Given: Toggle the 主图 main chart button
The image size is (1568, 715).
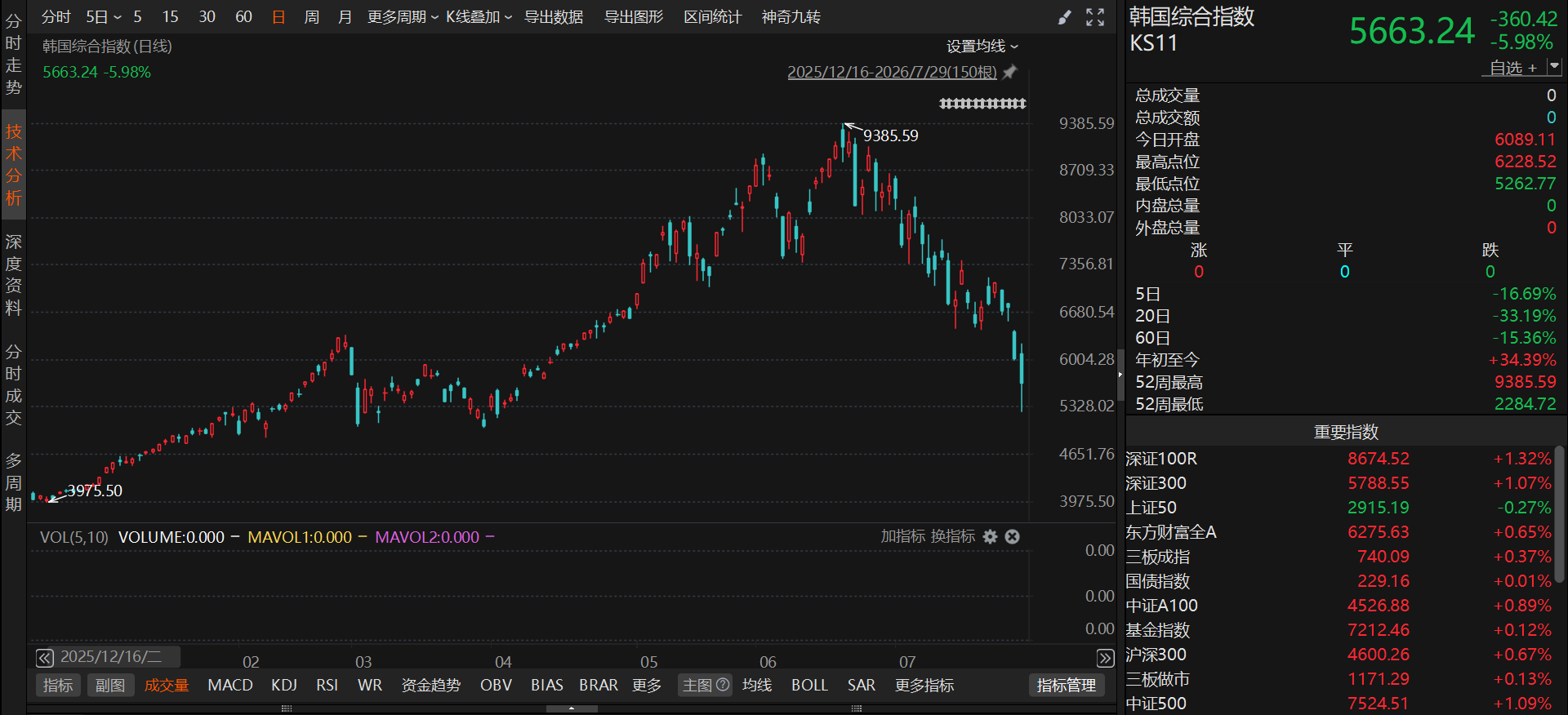Looking at the screenshot, I should 697,685.
